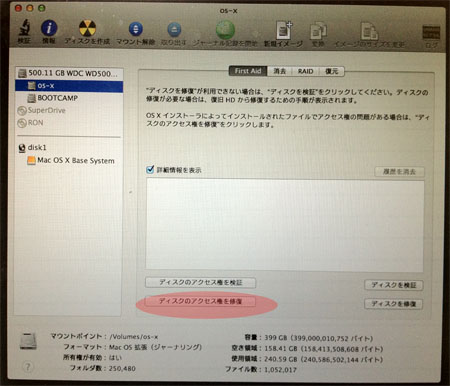Screen dimensions: 450x386
Task: Click Verify Disk Permissions (ディスクのアクセス権を検証) button
Action: 200,283
